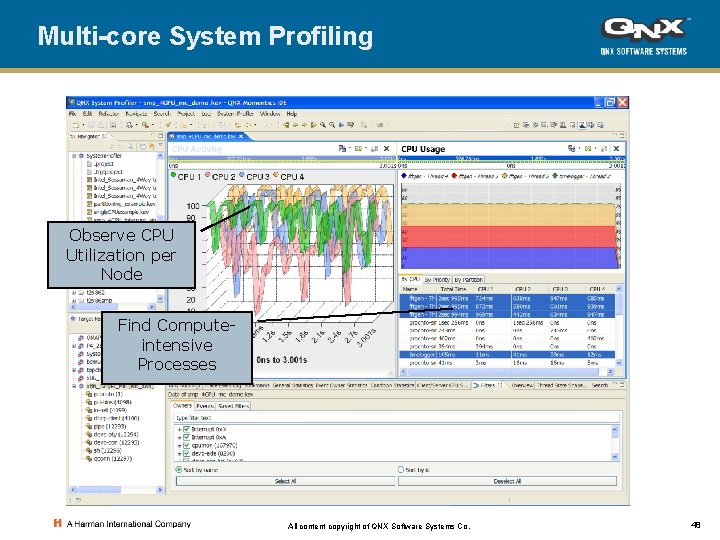Toggle the cpumon checkbox
Image resolution: width=720 pixels, height=540 pixels.
point(186,445)
